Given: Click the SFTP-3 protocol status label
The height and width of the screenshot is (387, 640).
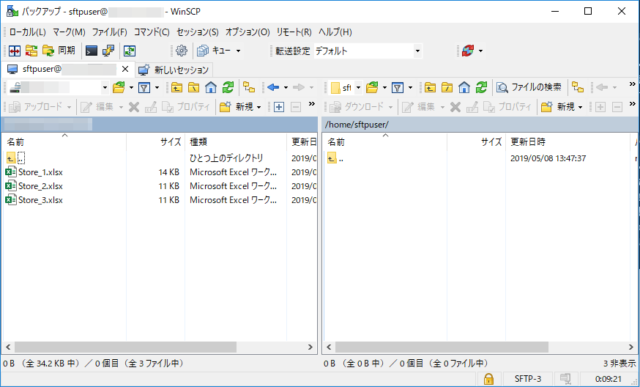Looking at the screenshot, I should point(528,379).
